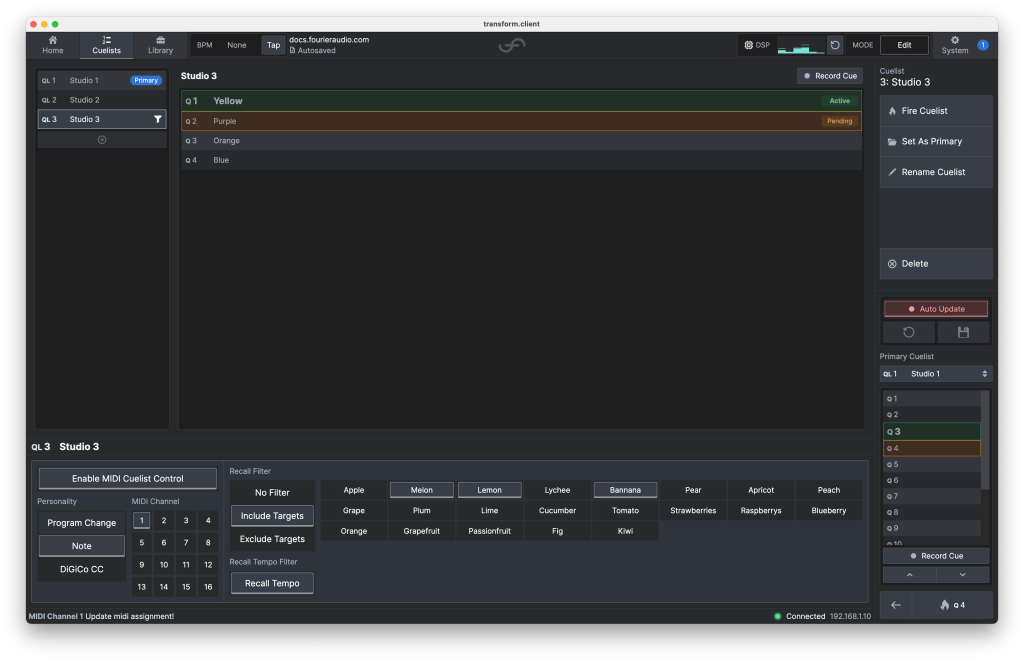
Task: Fire cue Q 4 with flame button
Action: click(951, 605)
